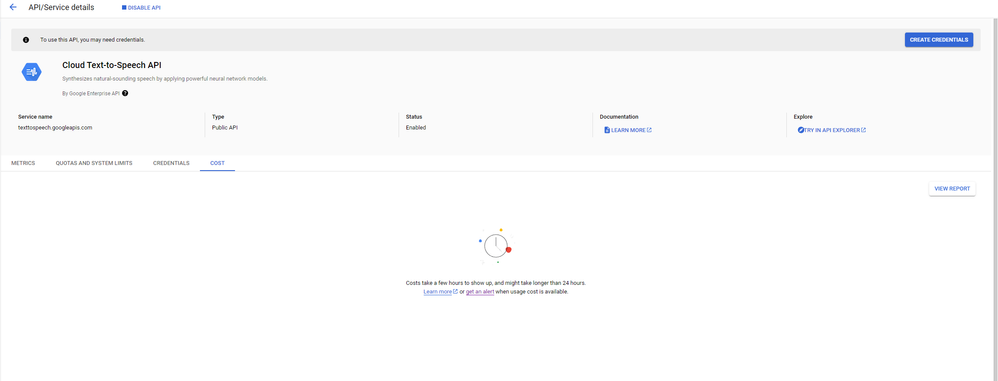Click the 'Synthesizes natural-sounding speech' description

point(165,79)
